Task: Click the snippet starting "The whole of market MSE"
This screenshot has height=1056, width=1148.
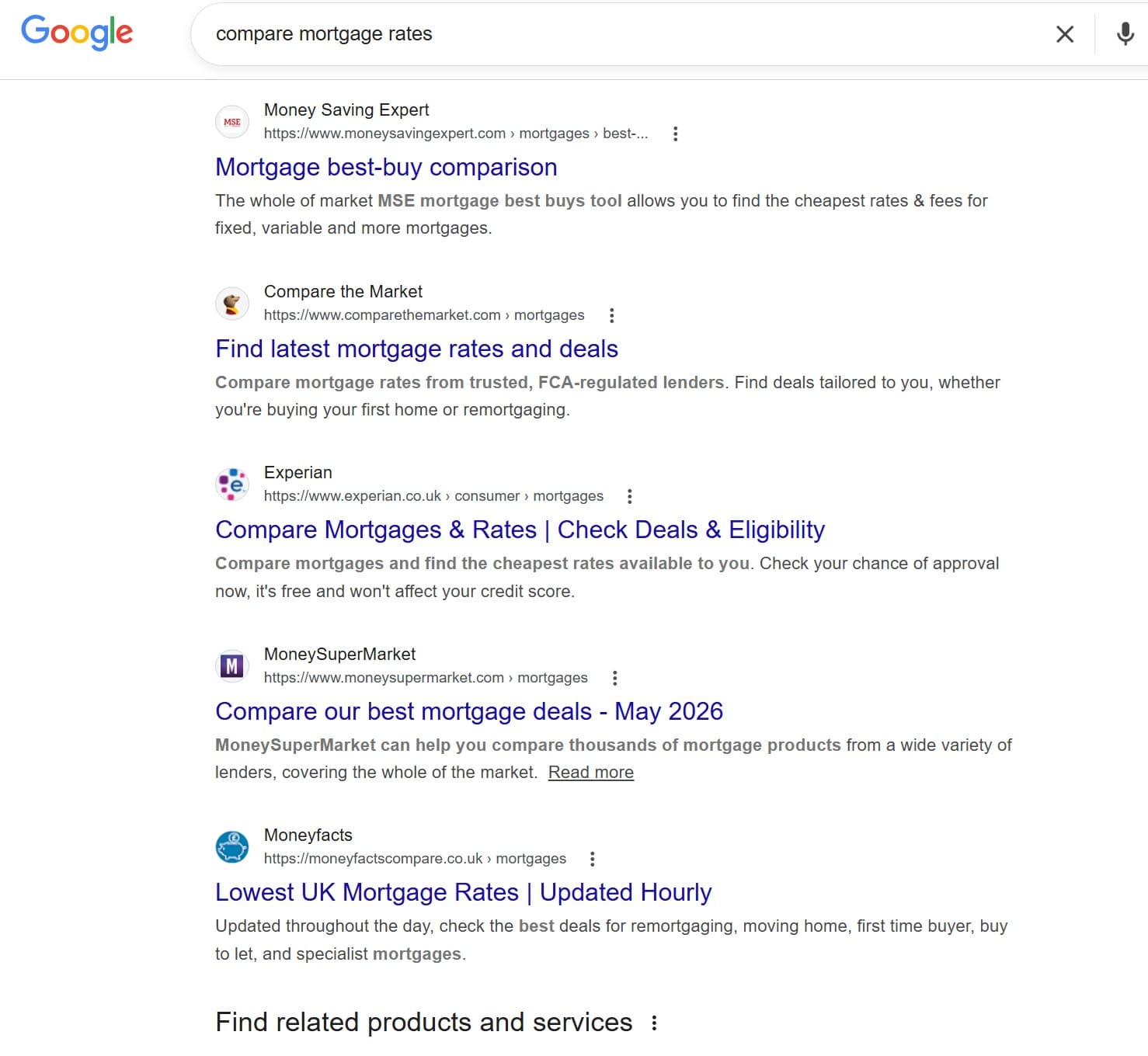Action: 601,214
